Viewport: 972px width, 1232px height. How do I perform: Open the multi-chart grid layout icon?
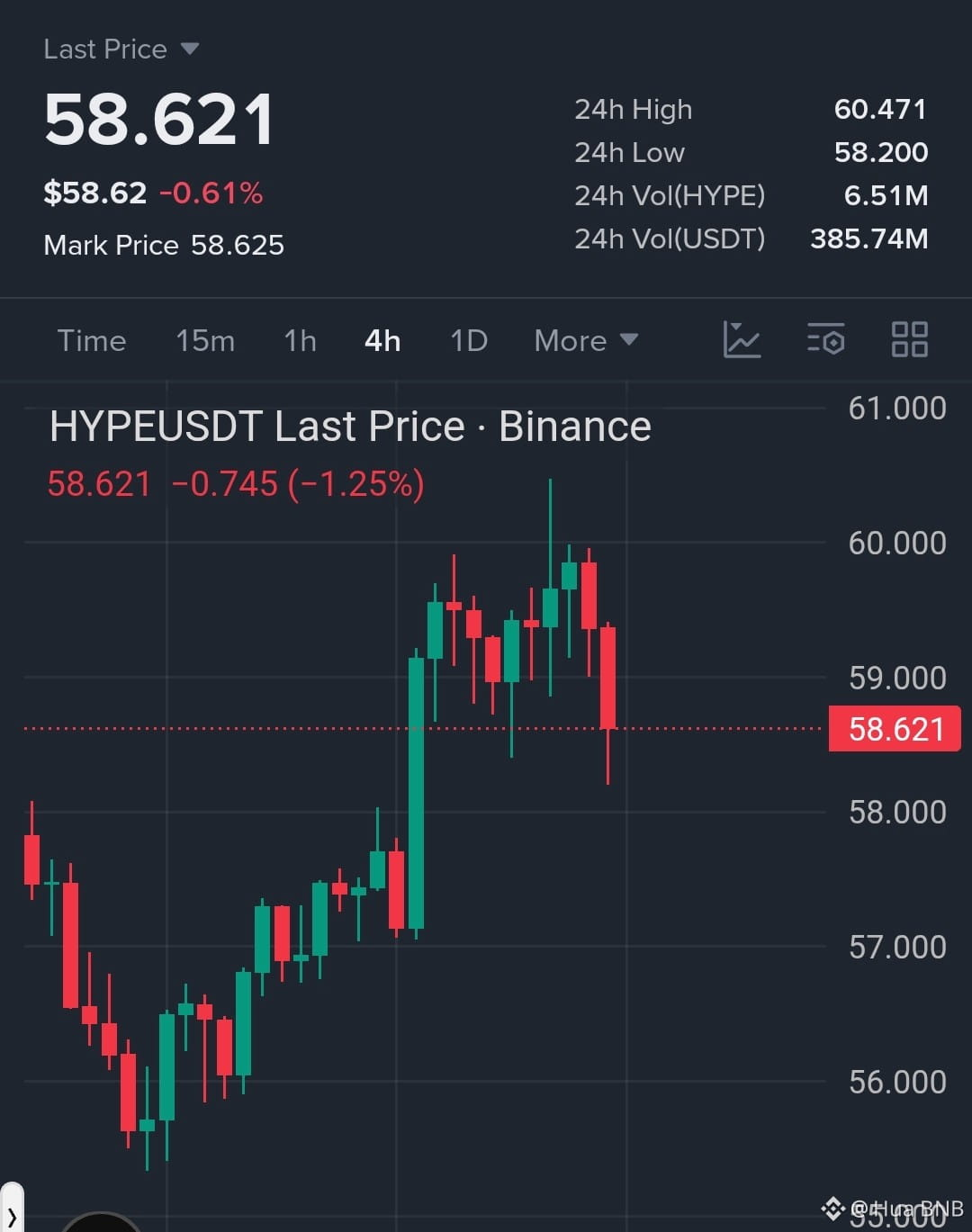(x=909, y=340)
